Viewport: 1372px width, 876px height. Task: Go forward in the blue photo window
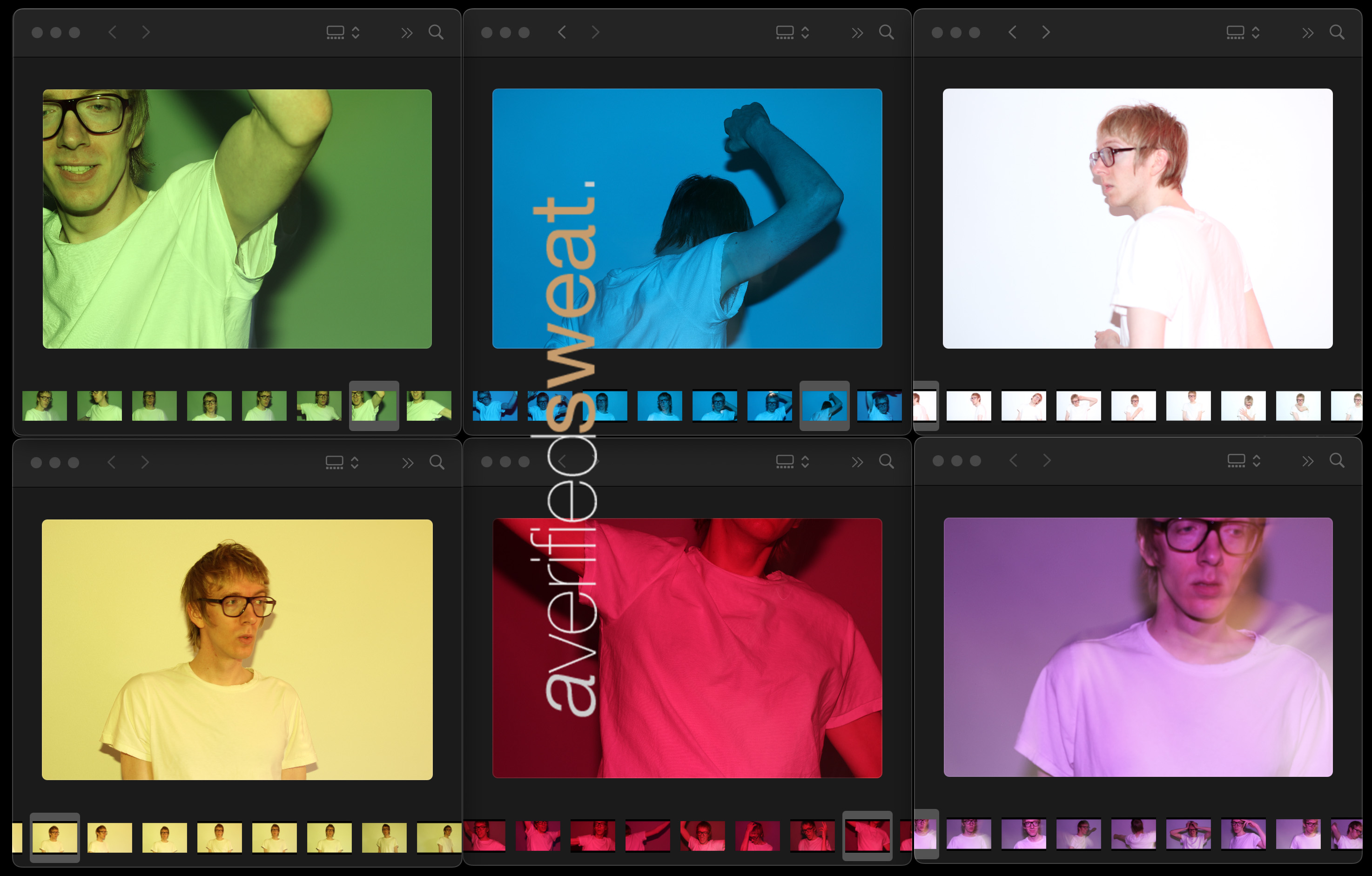595,33
